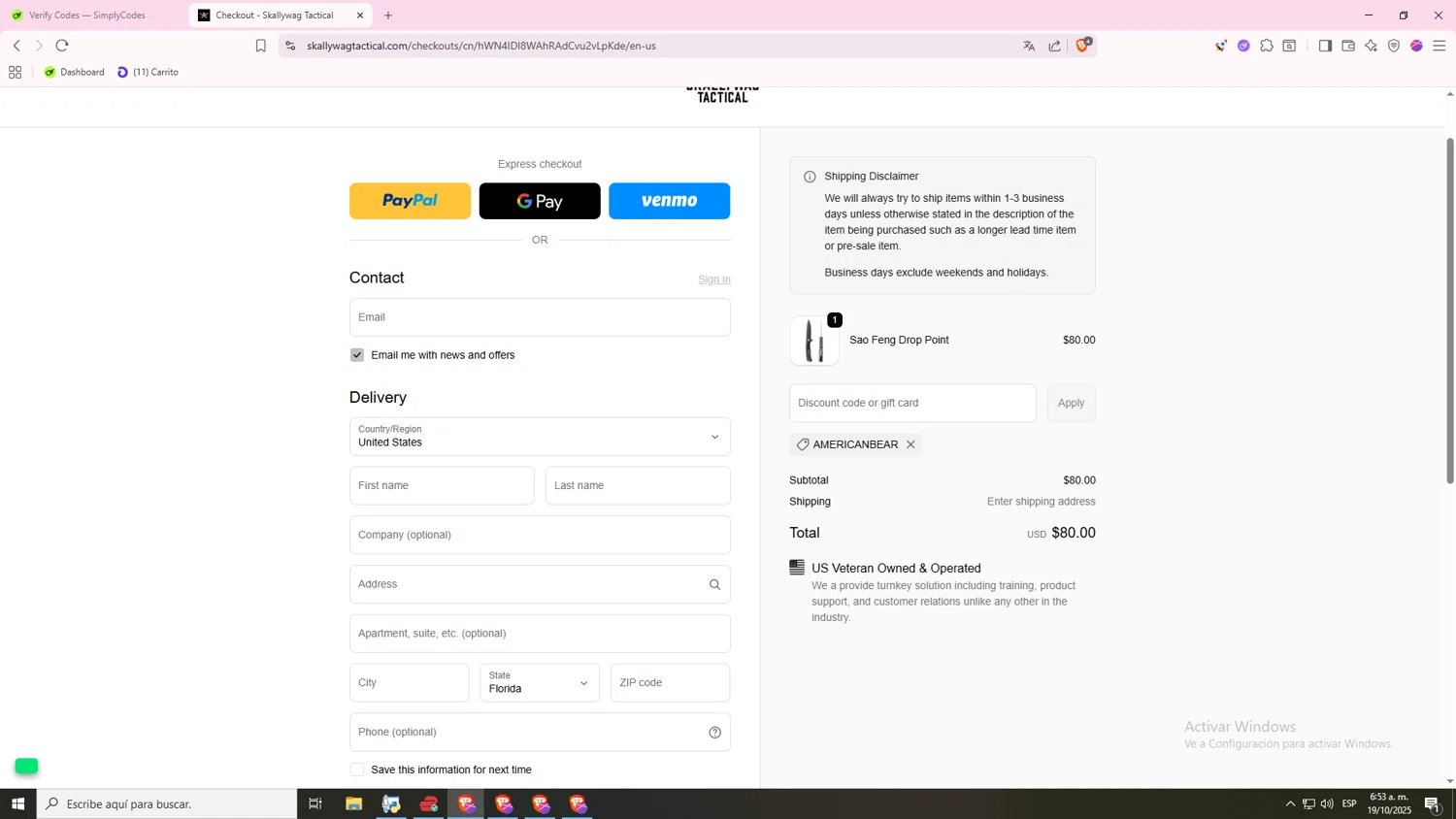Screen dimensions: 1456x819
Task: Open the State dropdown showing Florida
Action: point(540,683)
